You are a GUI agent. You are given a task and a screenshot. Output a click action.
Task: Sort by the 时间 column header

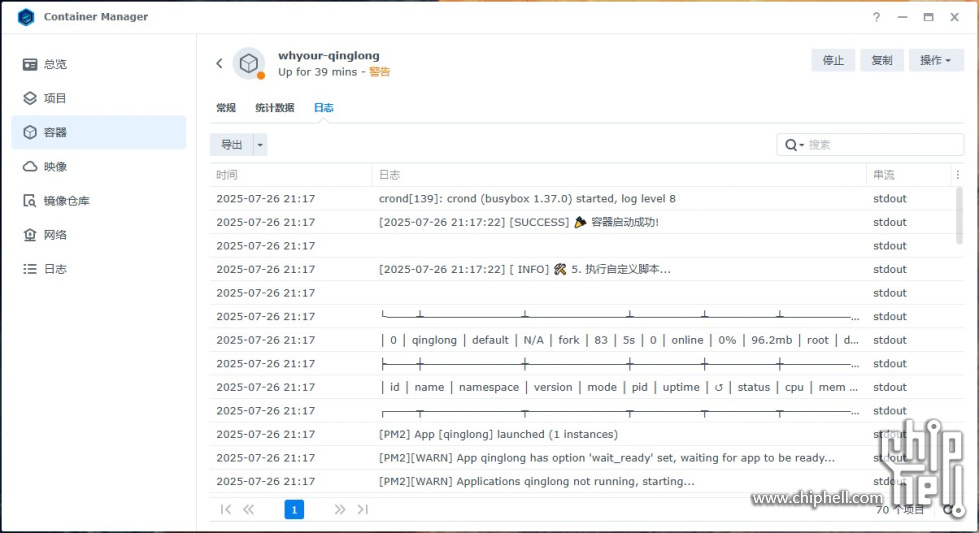point(291,175)
